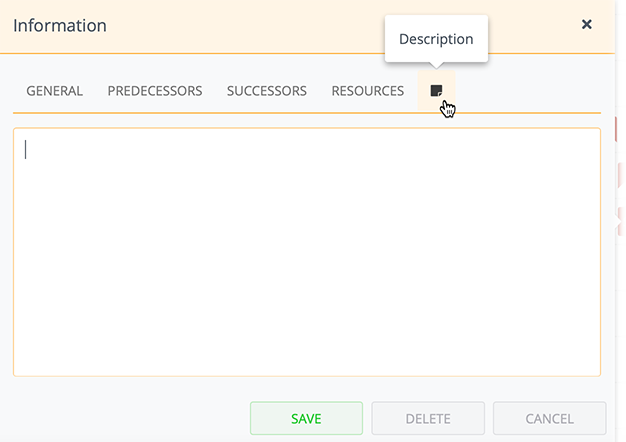Click the CANCEL button

549,418
